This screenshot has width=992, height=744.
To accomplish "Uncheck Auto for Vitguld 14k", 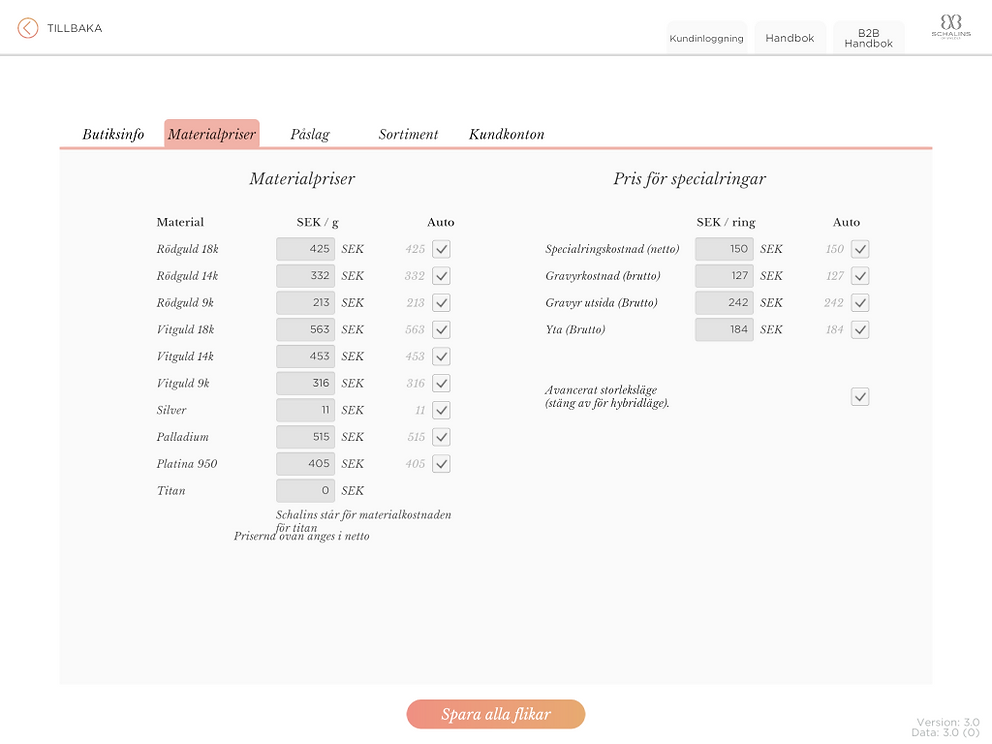I will click(x=441, y=357).
